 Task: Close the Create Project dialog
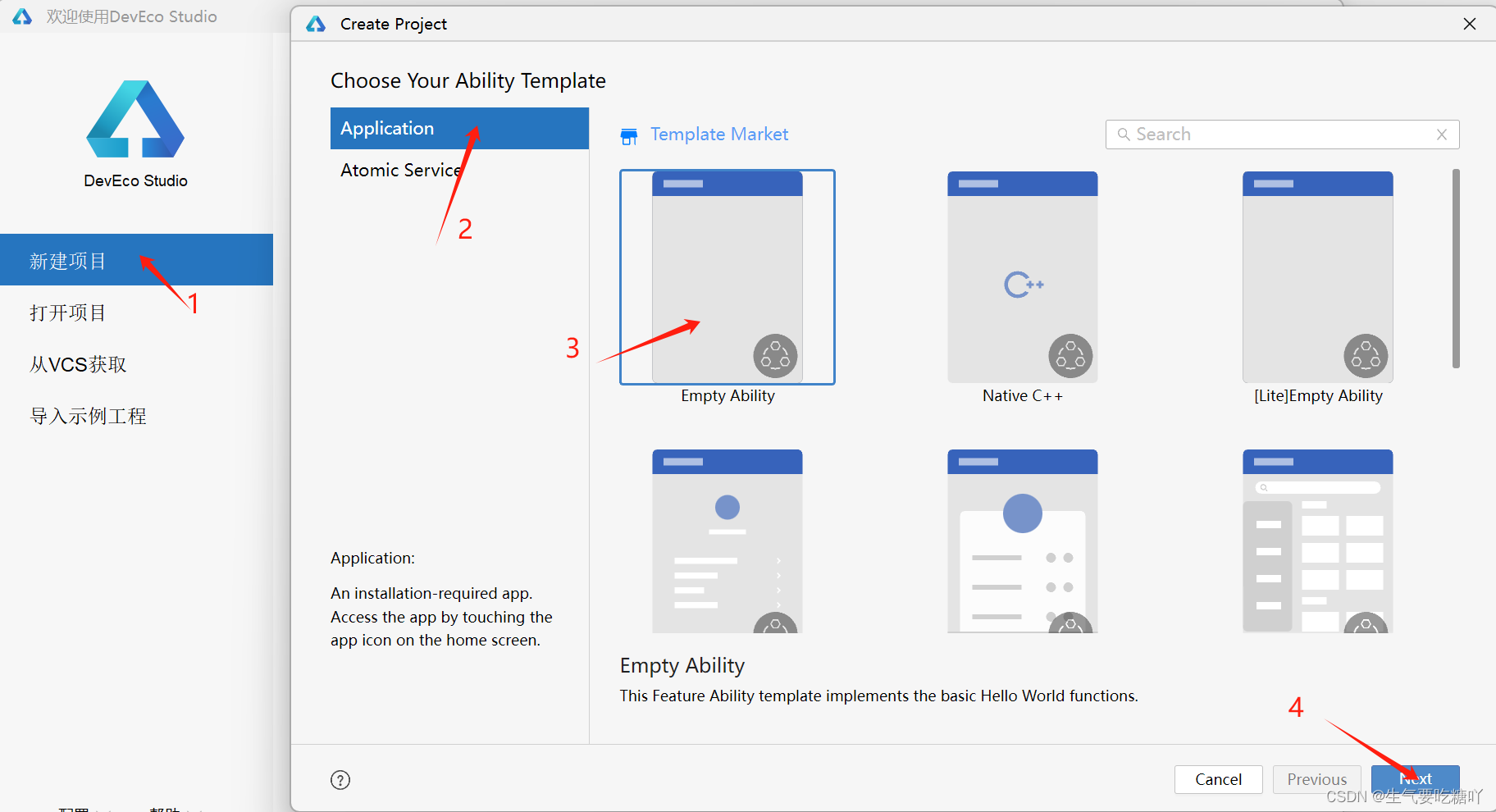[1470, 24]
